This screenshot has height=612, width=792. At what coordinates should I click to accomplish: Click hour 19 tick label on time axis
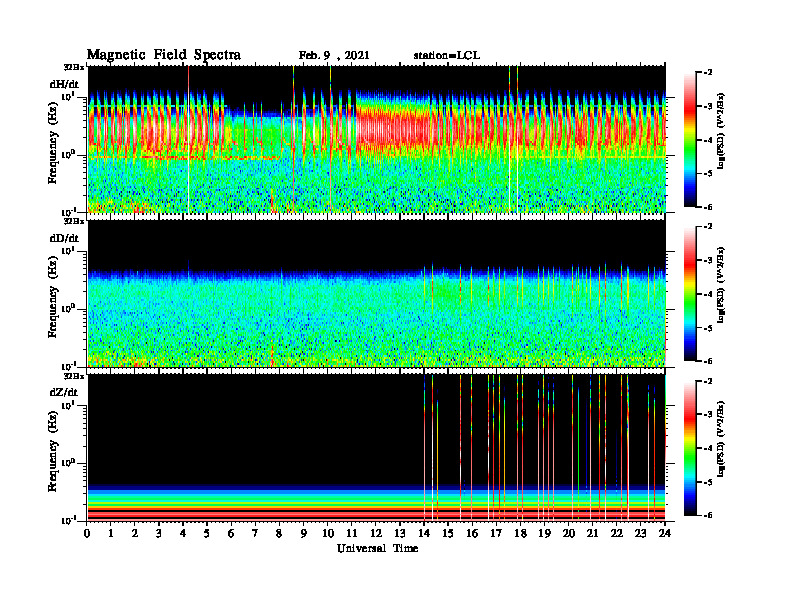point(544,534)
